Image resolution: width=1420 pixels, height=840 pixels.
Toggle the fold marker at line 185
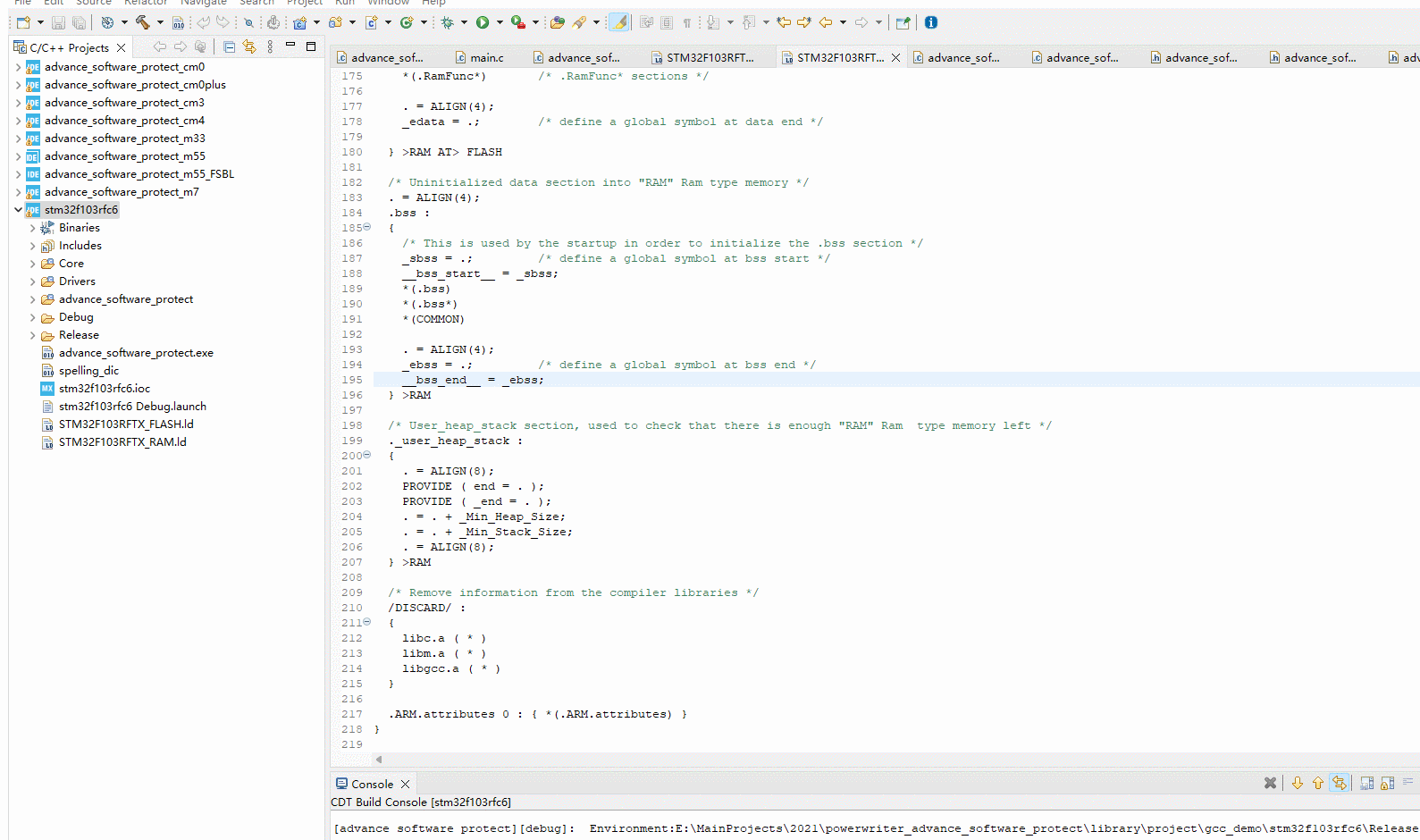click(366, 227)
